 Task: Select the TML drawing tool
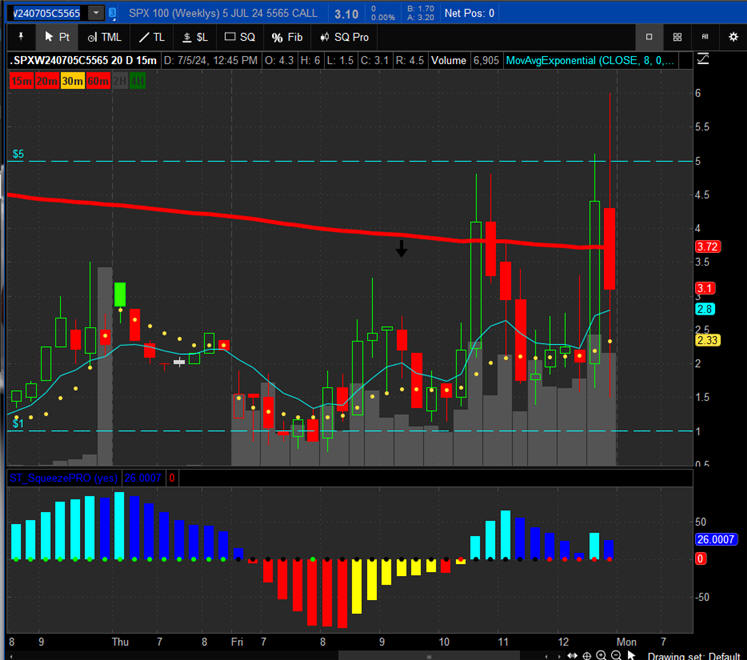104,37
